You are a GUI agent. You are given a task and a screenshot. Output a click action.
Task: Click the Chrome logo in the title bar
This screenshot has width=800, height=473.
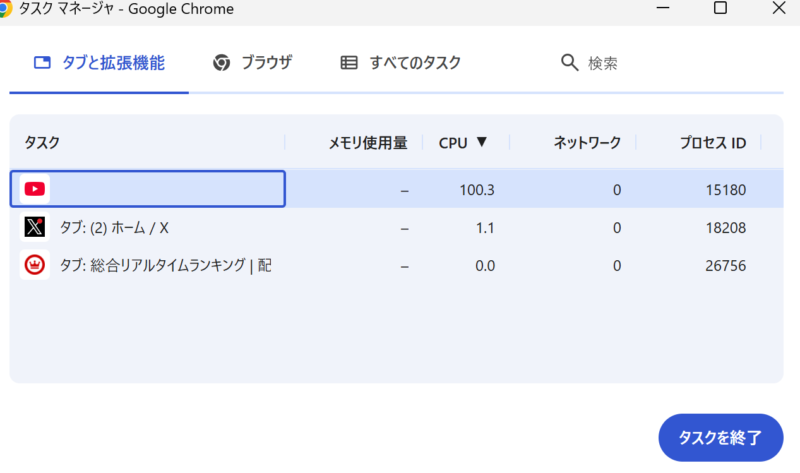coord(5,9)
